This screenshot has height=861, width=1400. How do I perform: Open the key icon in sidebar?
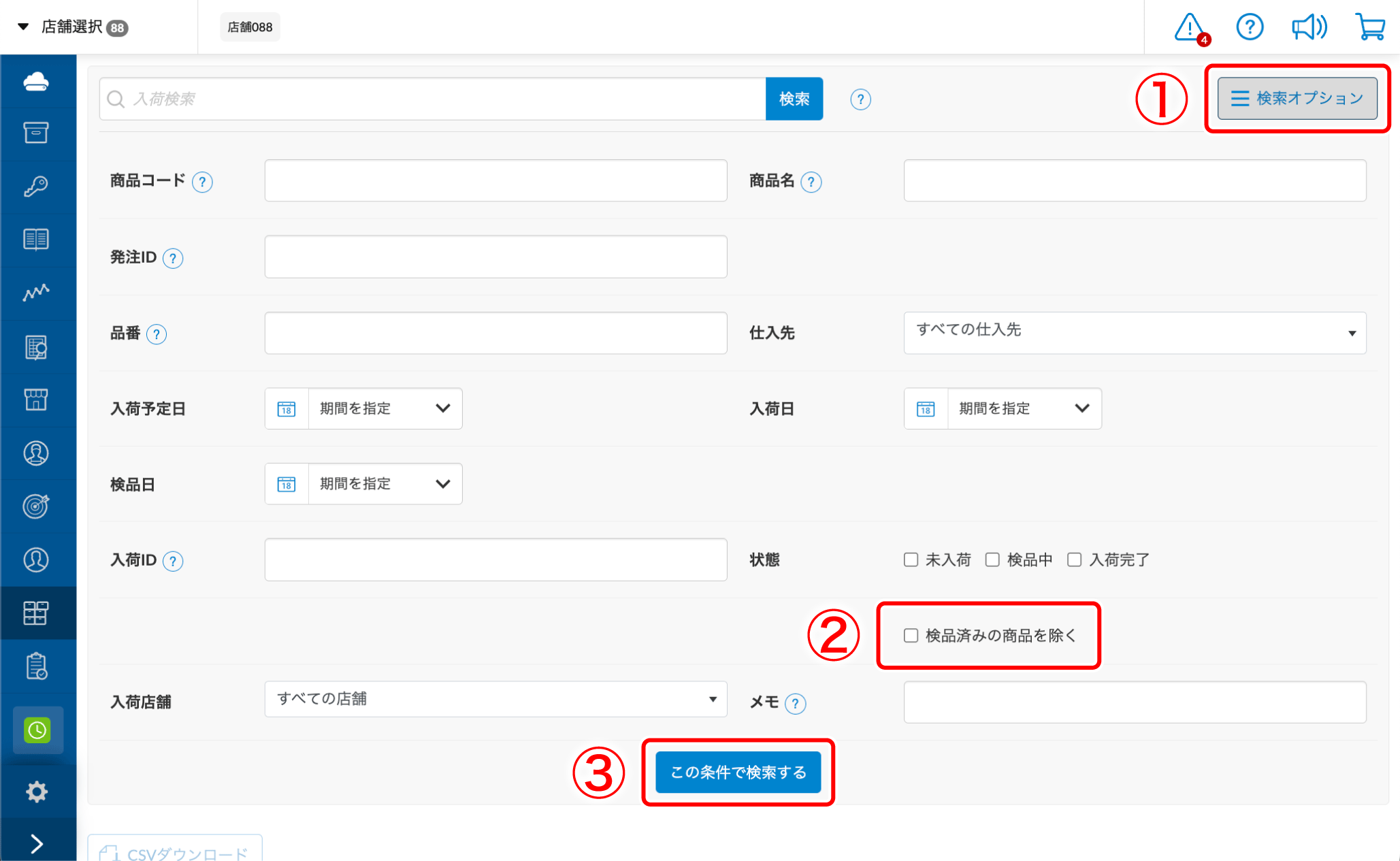click(x=36, y=186)
